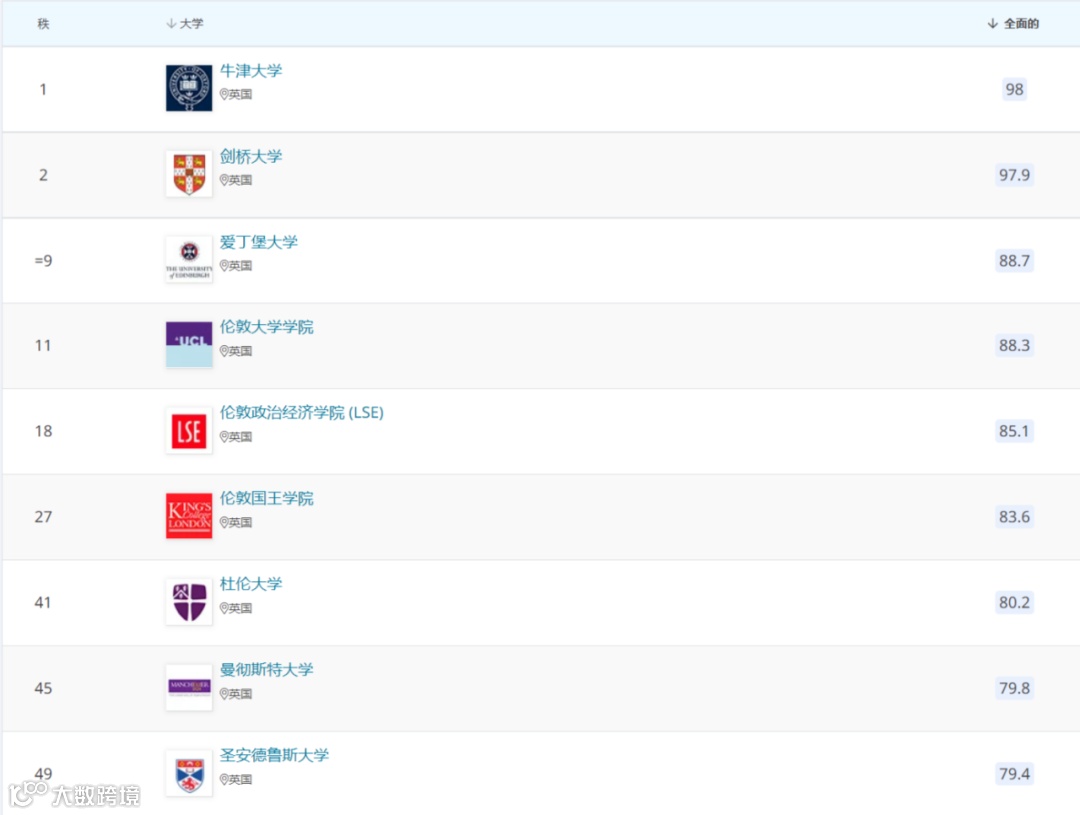The image size is (1080, 815).
Task: Open the 圣安德鲁斯大学 link
Action: click(x=274, y=754)
